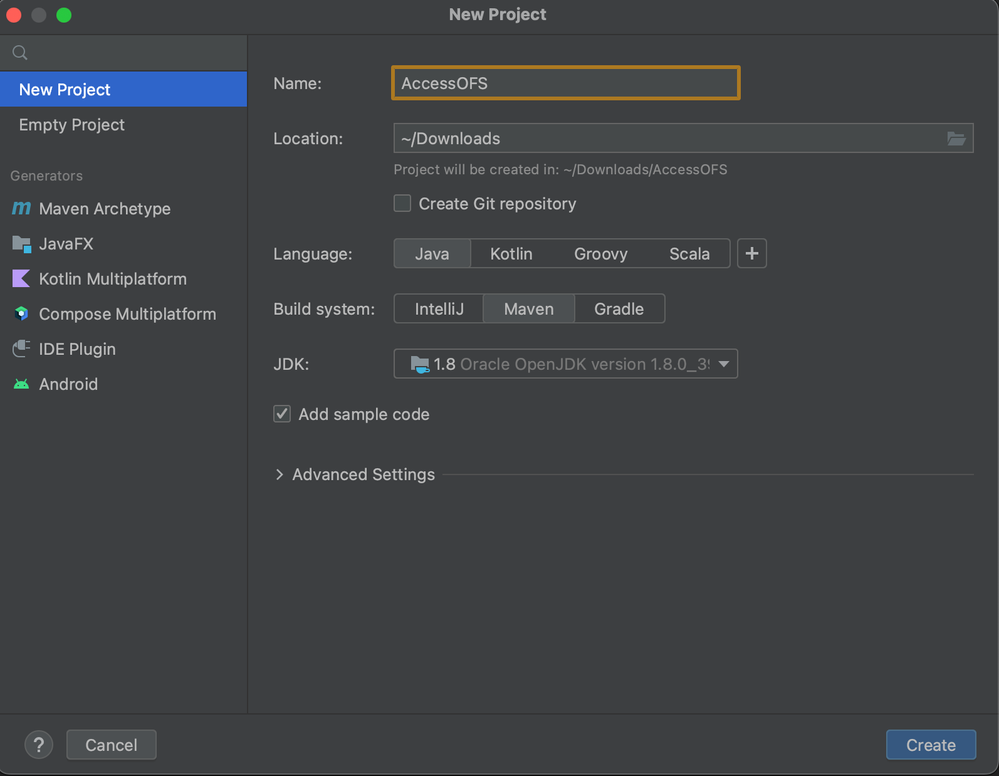Open the IDE Plugin generator icon
The image size is (999, 776).
tap(22, 348)
